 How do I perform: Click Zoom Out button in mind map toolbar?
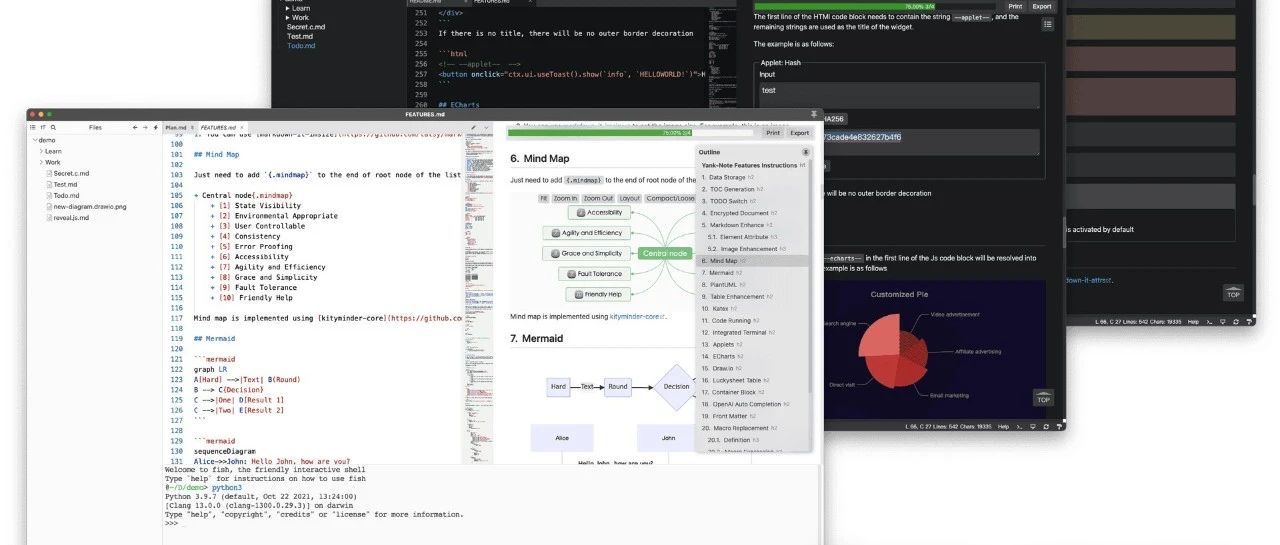point(599,198)
